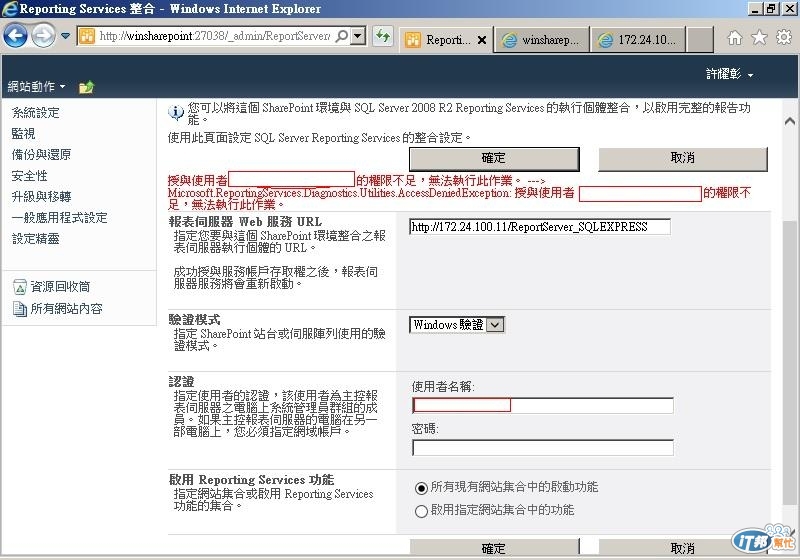
Task: Click the site favicon in address bar
Action: coord(87,36)
